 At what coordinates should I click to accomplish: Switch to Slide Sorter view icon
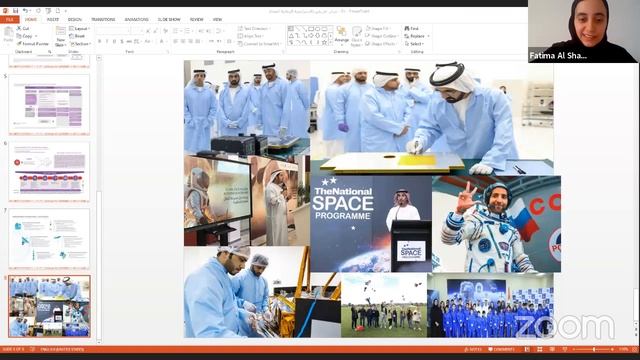540,350
